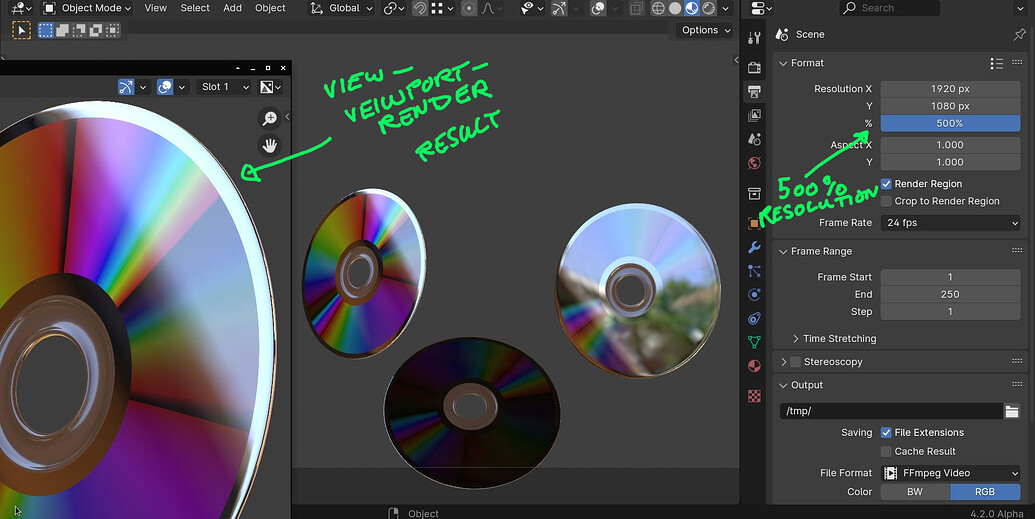
Task: Toggle the pin for Scene properties
Action: pos(1019,34)
